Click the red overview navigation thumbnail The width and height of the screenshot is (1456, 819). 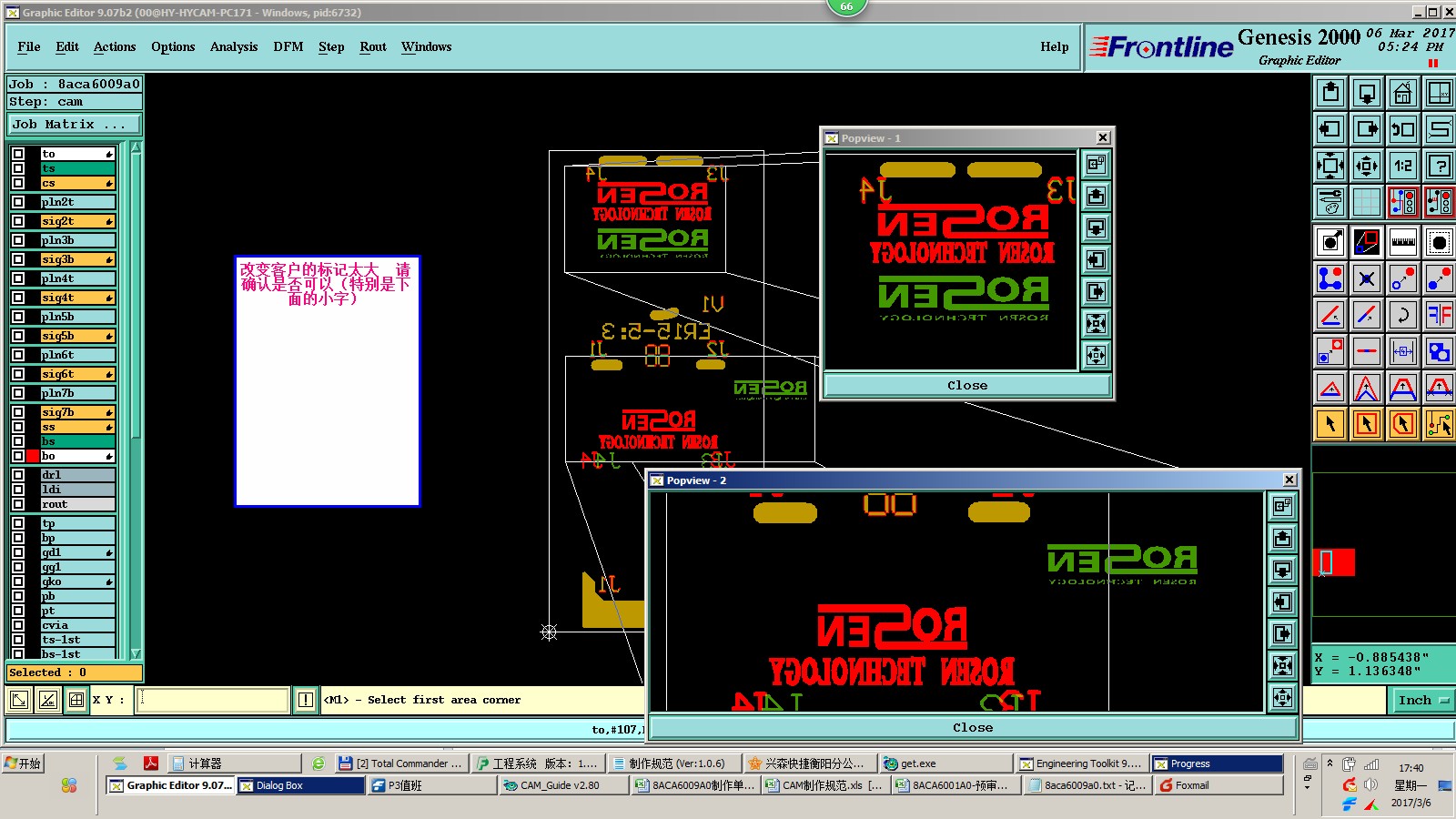(1334, 562)
